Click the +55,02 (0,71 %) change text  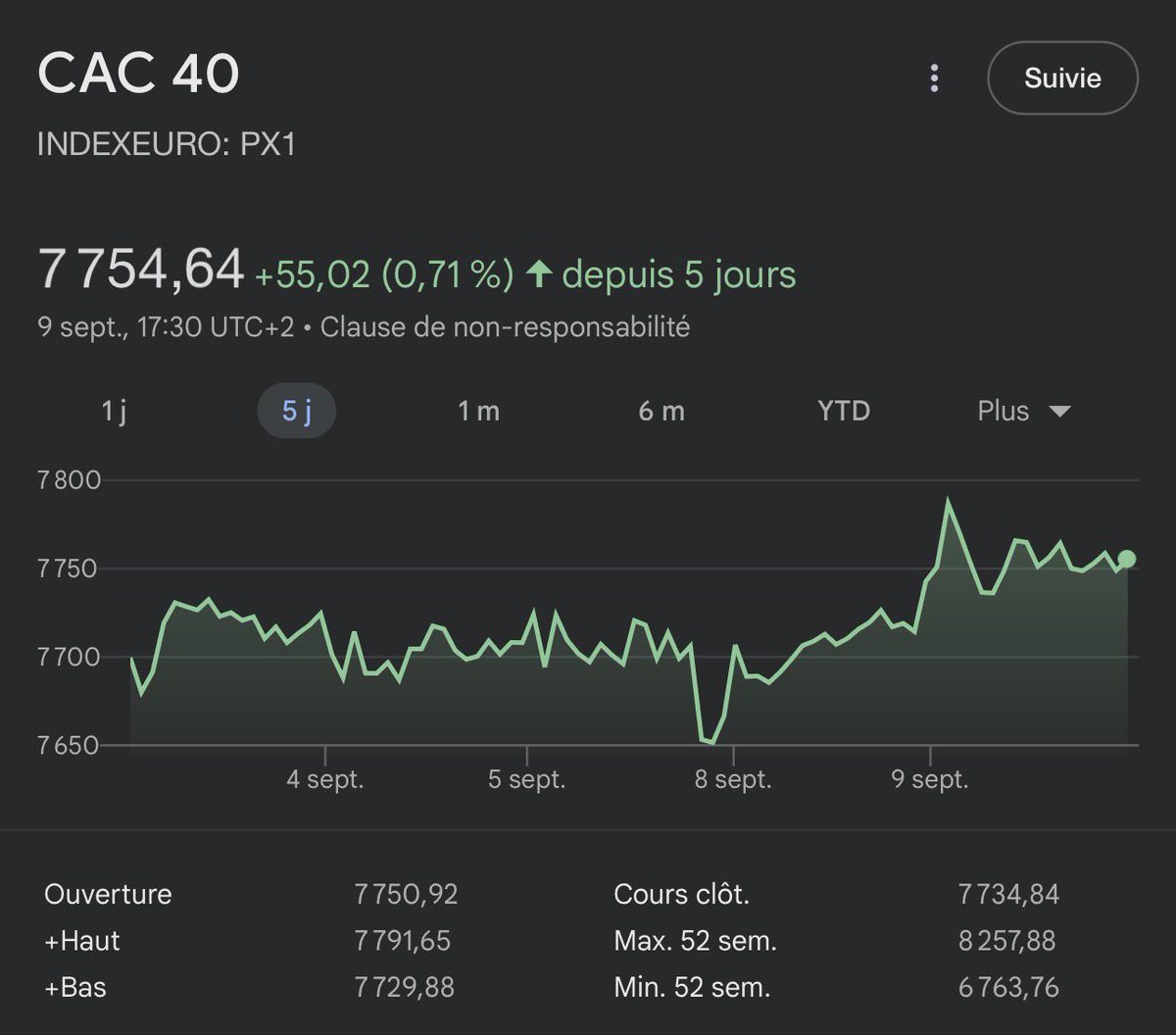click(384, 275)
